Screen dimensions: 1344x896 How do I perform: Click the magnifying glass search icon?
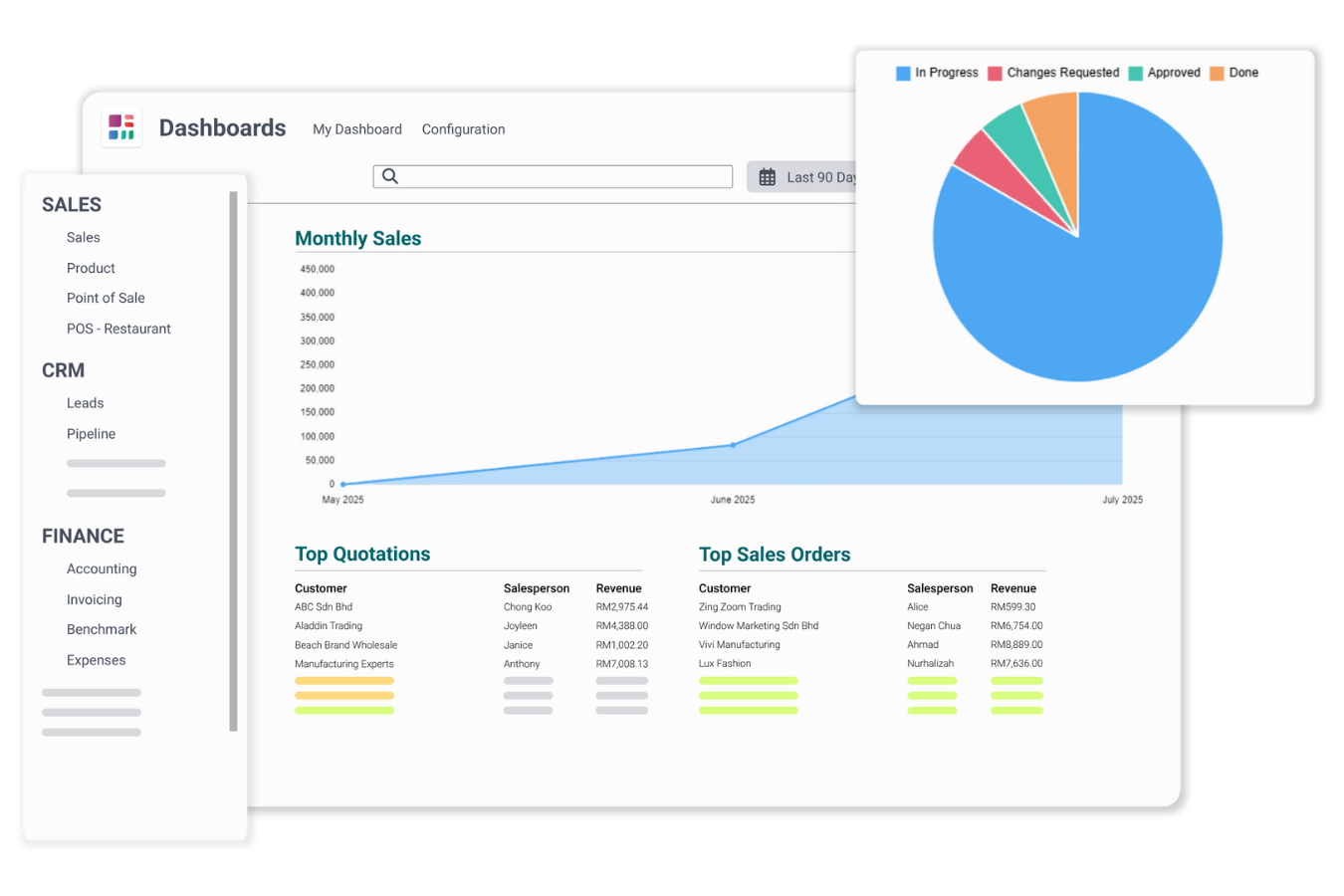click(x=390, y=176)
